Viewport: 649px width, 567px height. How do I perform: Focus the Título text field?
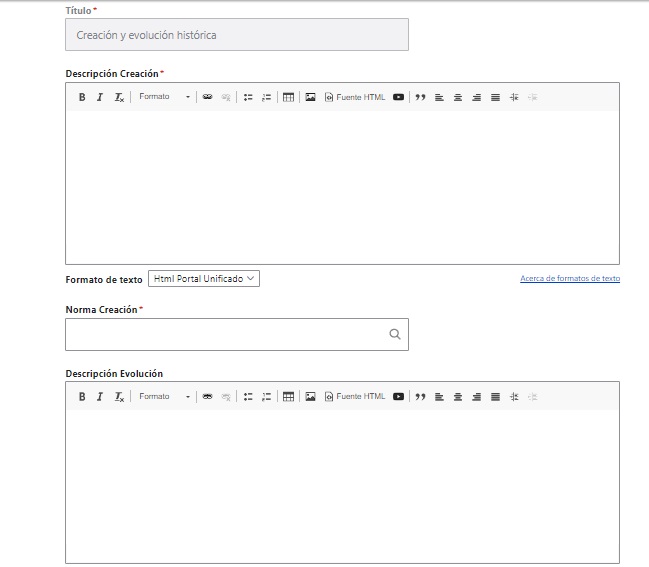click(x=236, y=35)
